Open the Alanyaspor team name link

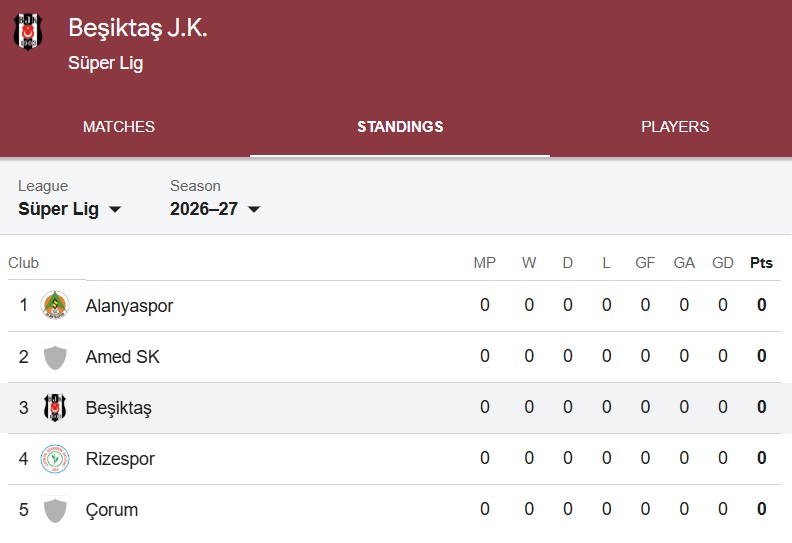129,306
